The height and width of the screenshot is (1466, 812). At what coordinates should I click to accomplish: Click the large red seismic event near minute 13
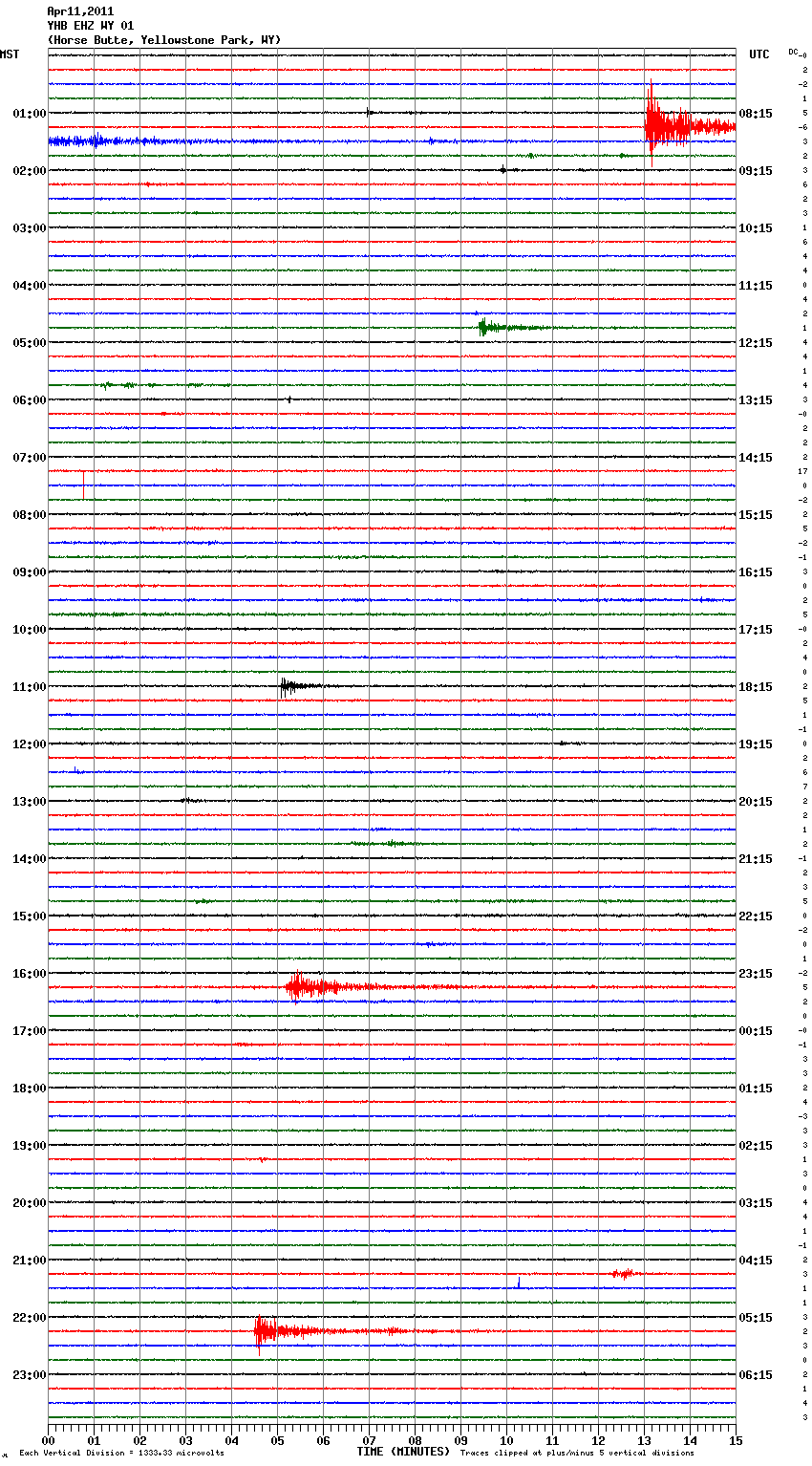pos(669,126)
